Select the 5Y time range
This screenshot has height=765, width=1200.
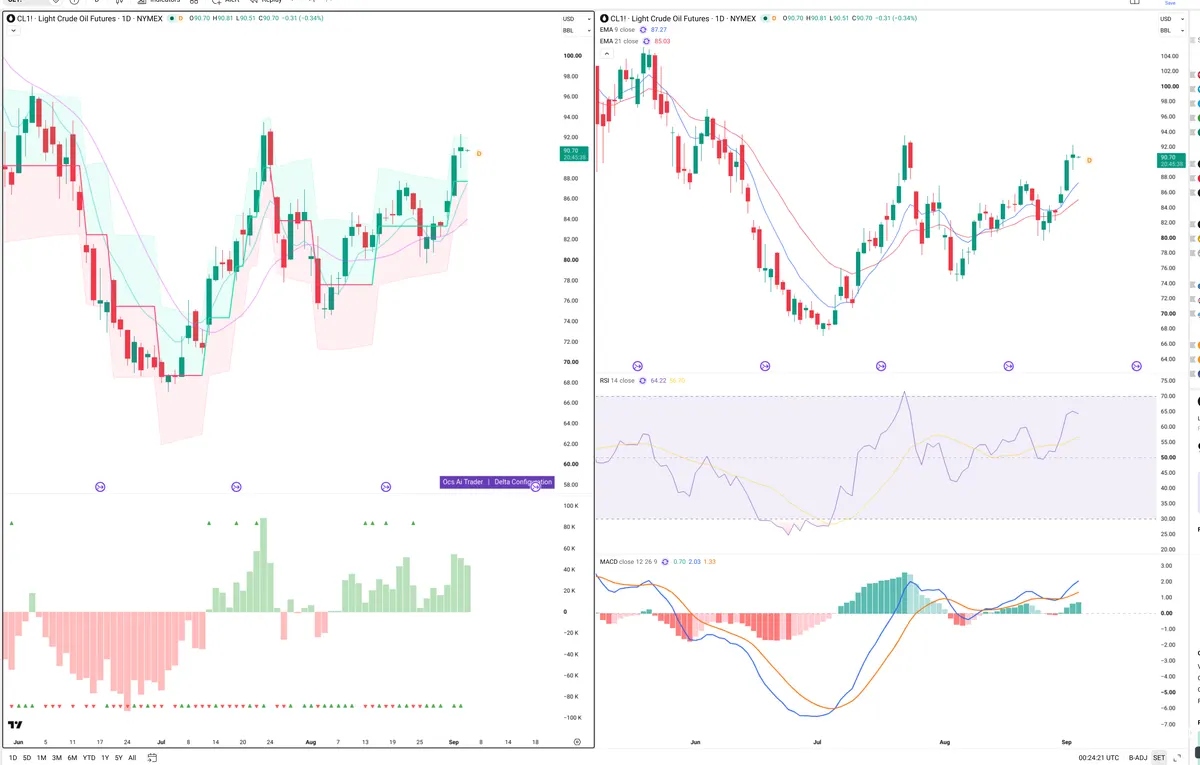pos(119,758)
